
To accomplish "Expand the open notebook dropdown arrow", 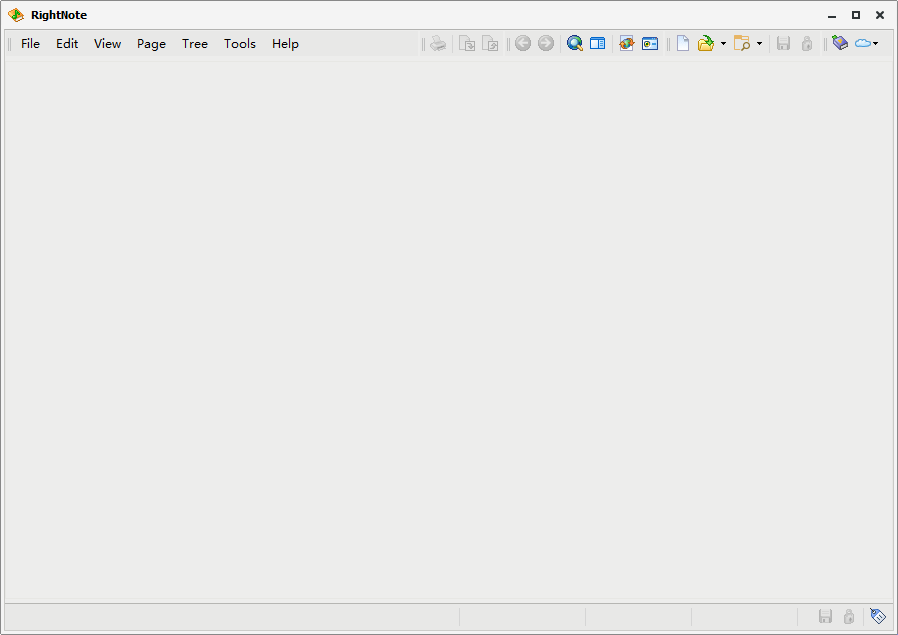I will (x=723, y=44).
